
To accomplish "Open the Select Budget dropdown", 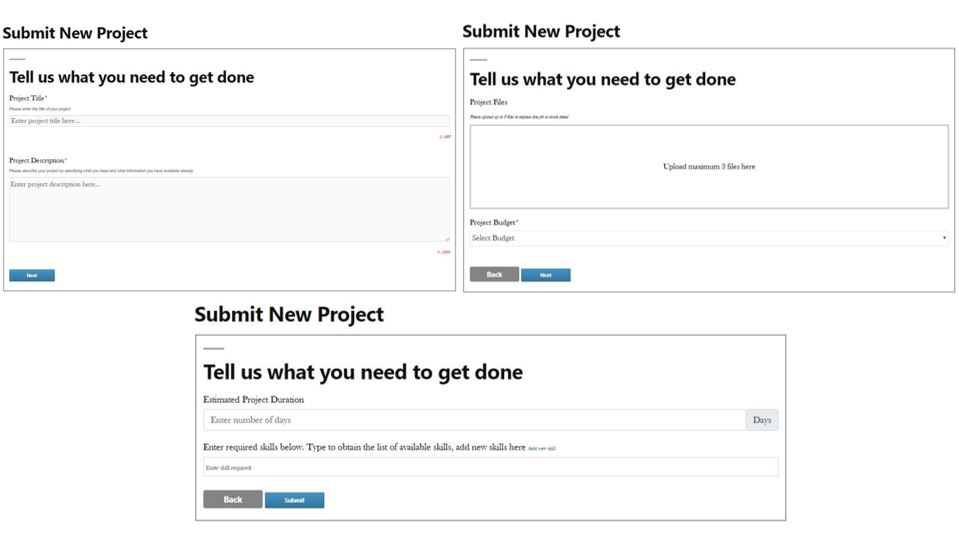I will tap(708, 238).
